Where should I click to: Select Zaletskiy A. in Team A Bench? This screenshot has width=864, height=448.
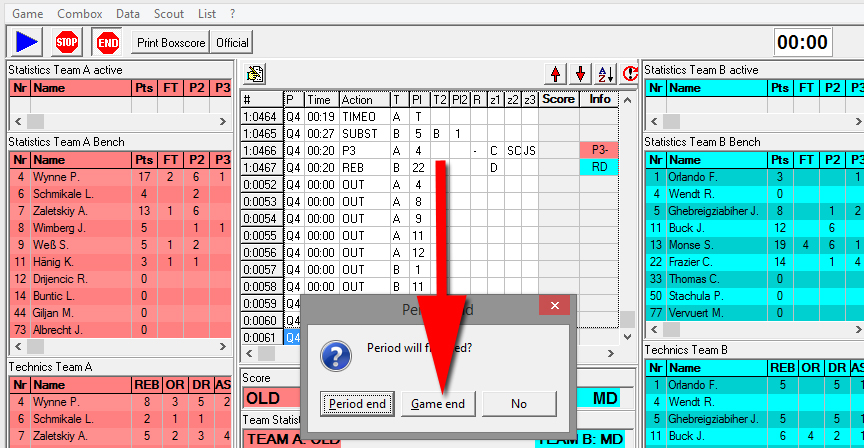[120, 211]
